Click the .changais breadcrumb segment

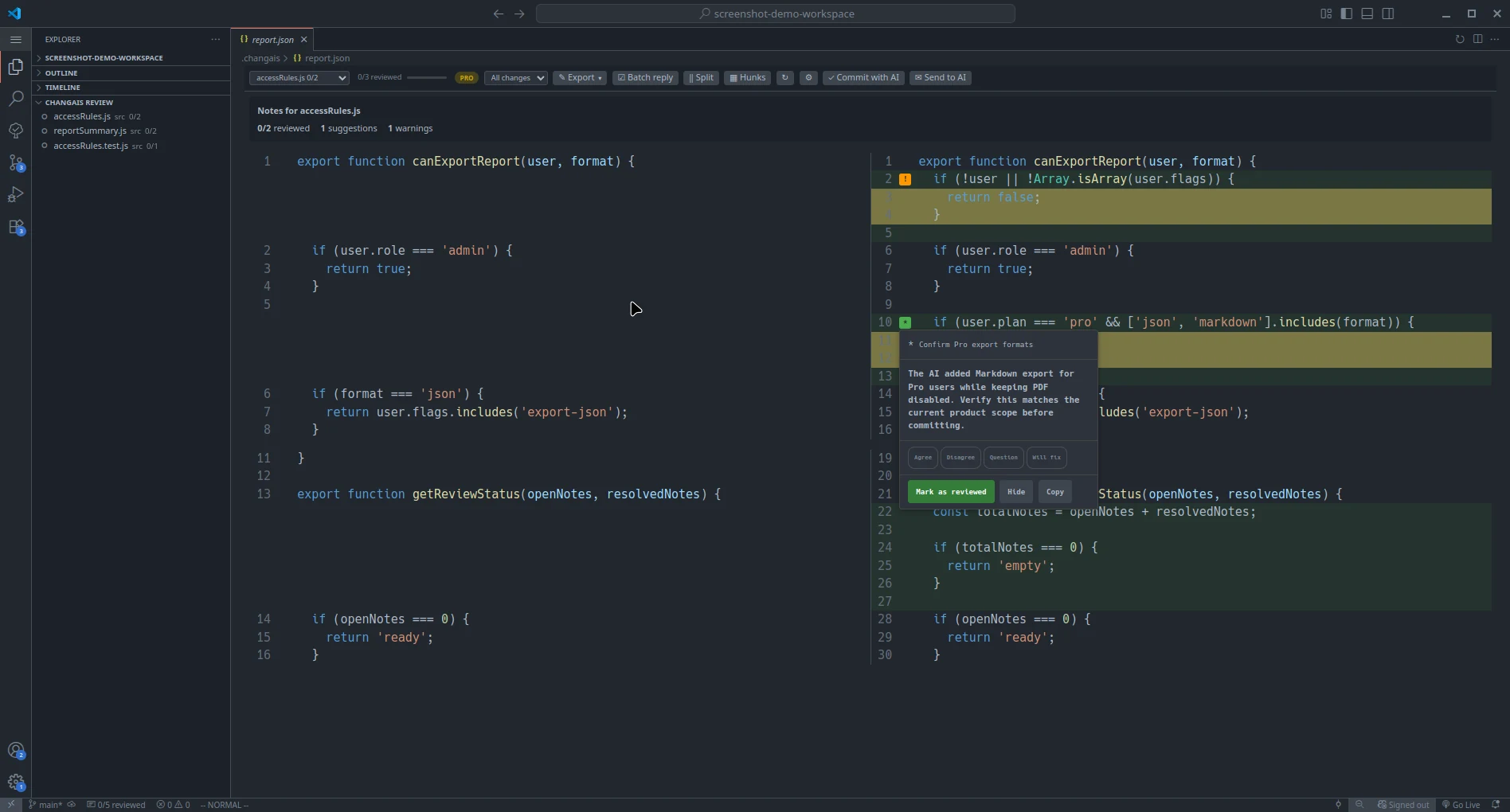point(261,58)
